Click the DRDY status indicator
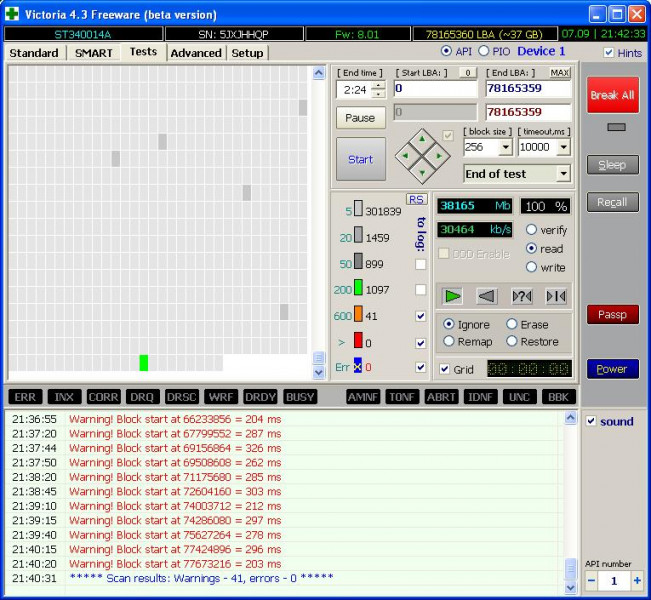 click(x=260, y=397)
